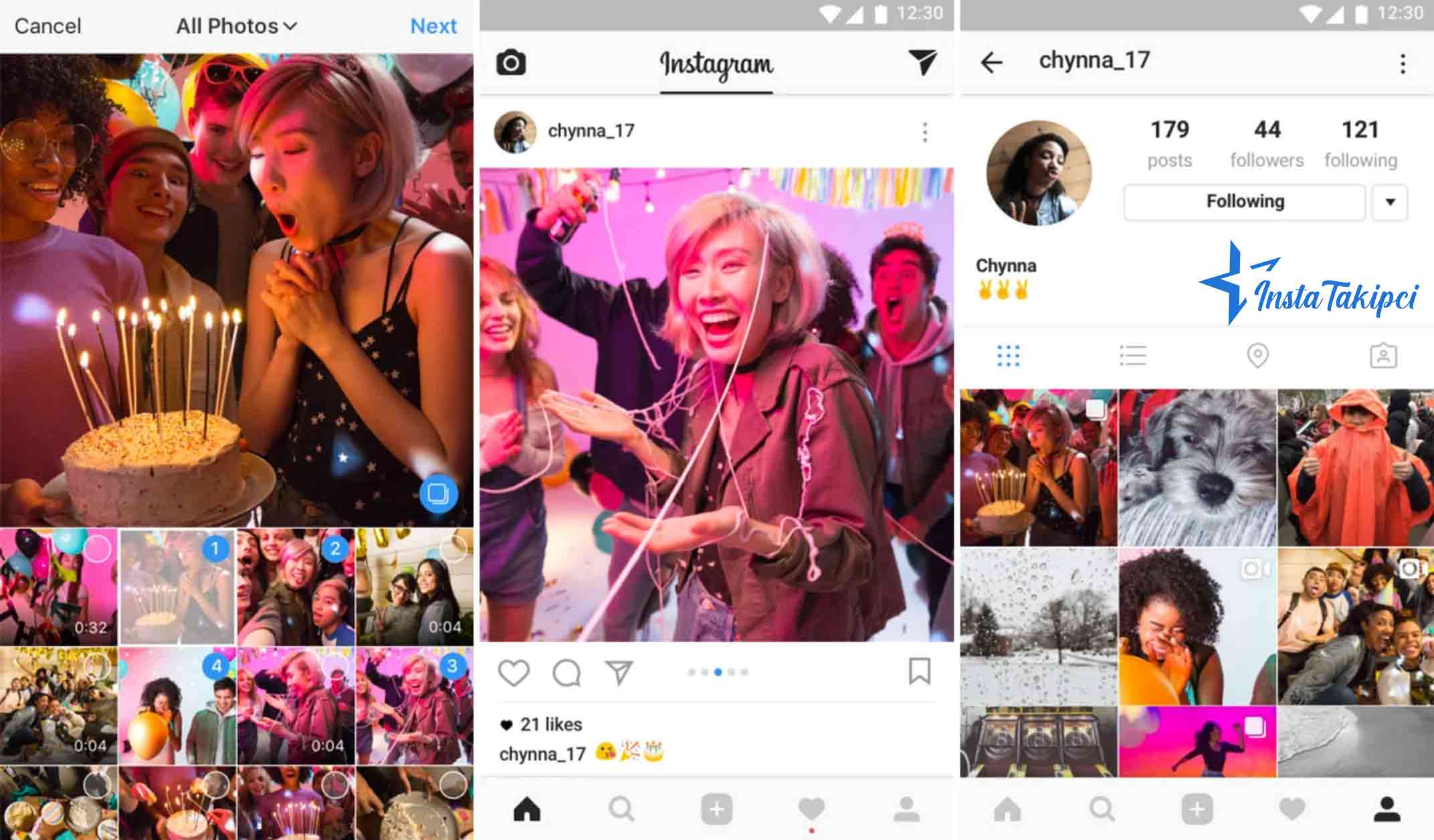Open the profile three-dot menu
This screenshot has width=1434, height=840.
tap(1403, 63)
